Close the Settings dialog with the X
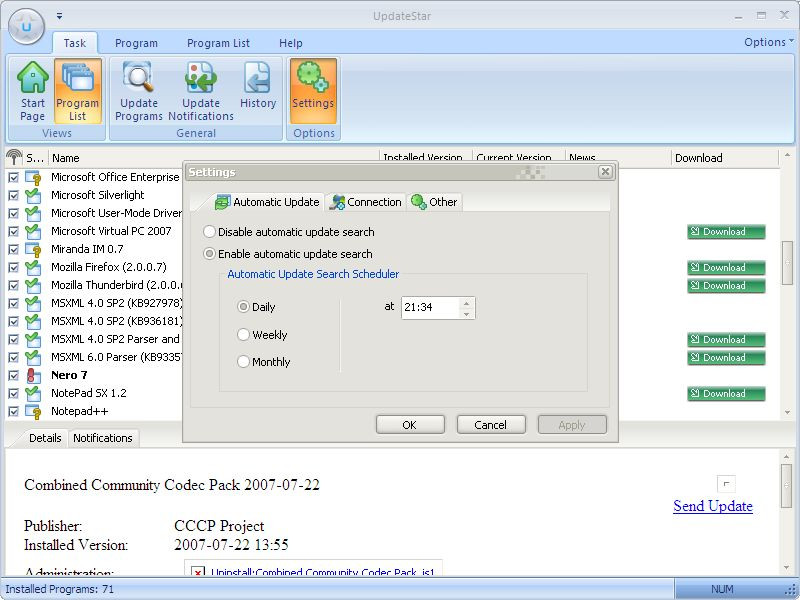The height and width of the screenshot is (600, 800). point(605,172)
